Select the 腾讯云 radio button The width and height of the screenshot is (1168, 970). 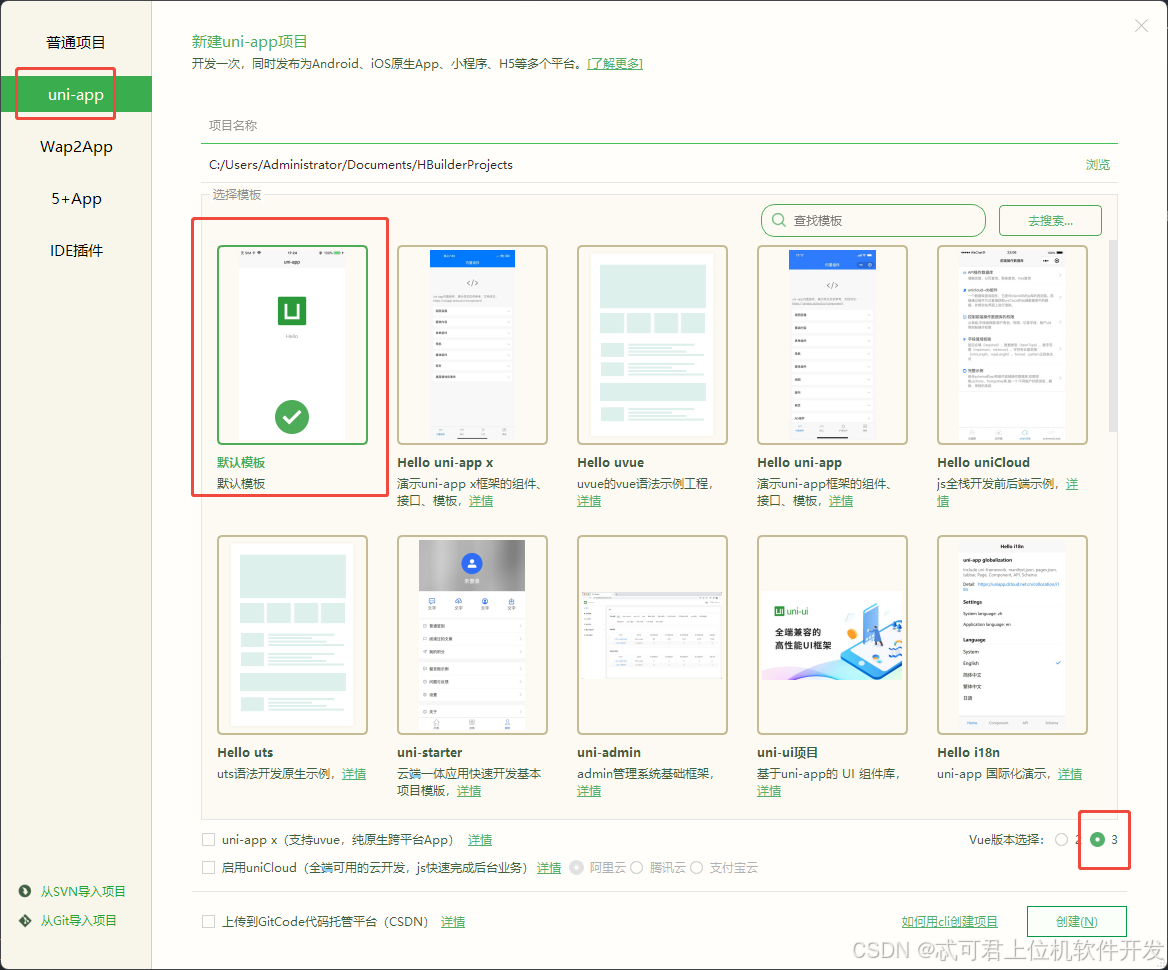(x=636, y=868)
